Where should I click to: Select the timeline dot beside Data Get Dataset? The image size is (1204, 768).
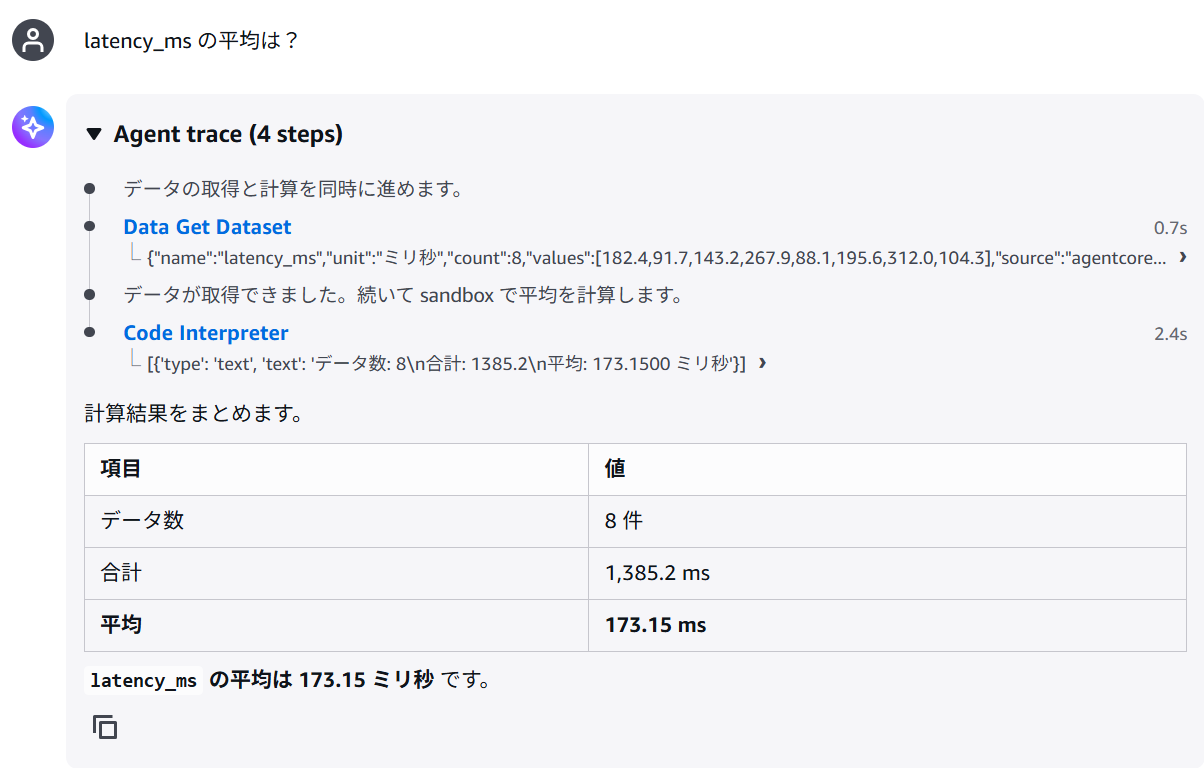click(x=90, y=228)
